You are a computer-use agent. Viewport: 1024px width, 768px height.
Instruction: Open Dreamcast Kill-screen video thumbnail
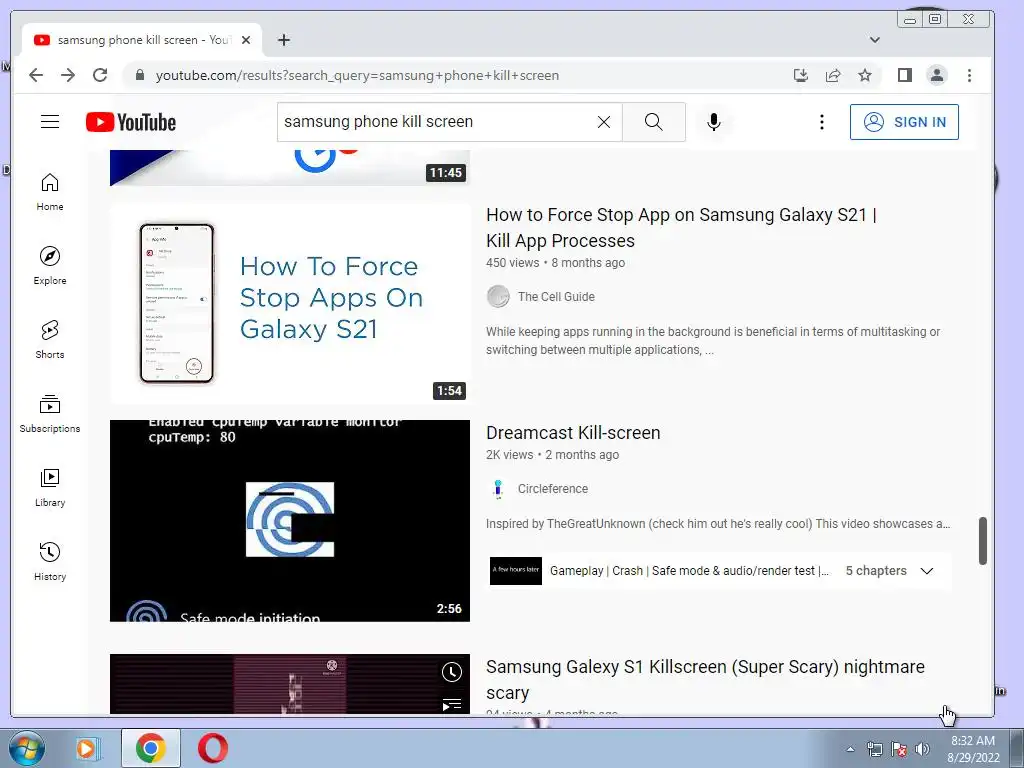pos(290,520)
